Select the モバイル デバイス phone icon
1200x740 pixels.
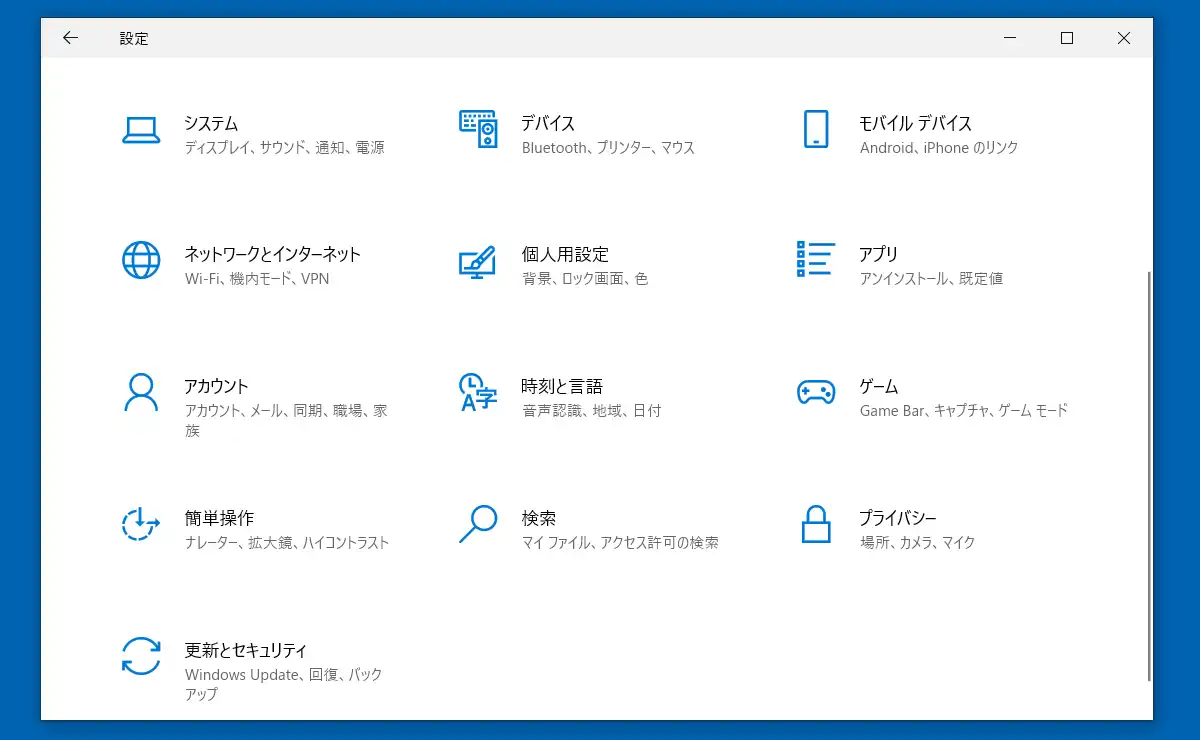[816, 130]
